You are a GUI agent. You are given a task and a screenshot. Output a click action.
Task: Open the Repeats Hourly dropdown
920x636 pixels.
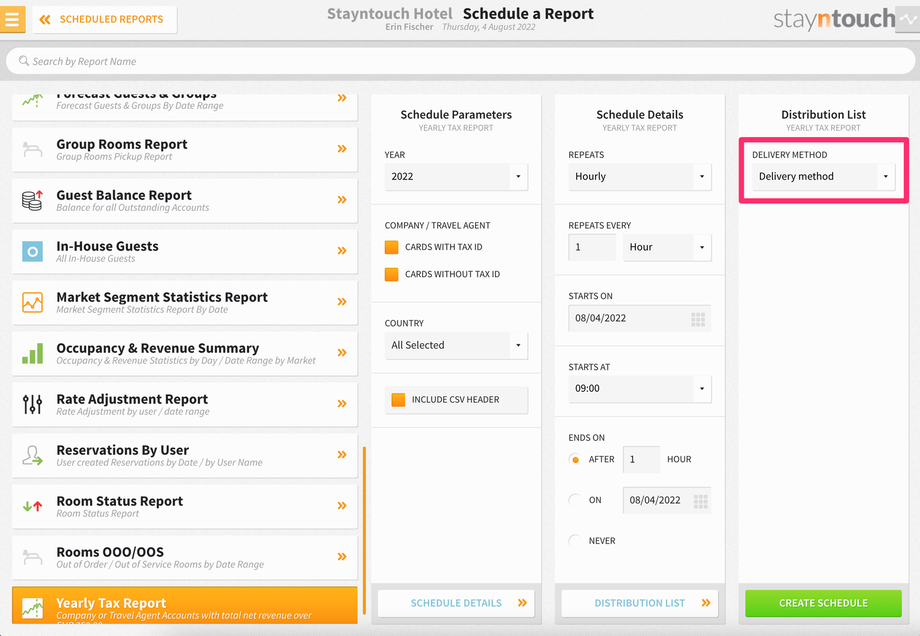click(x=640, y=177)
